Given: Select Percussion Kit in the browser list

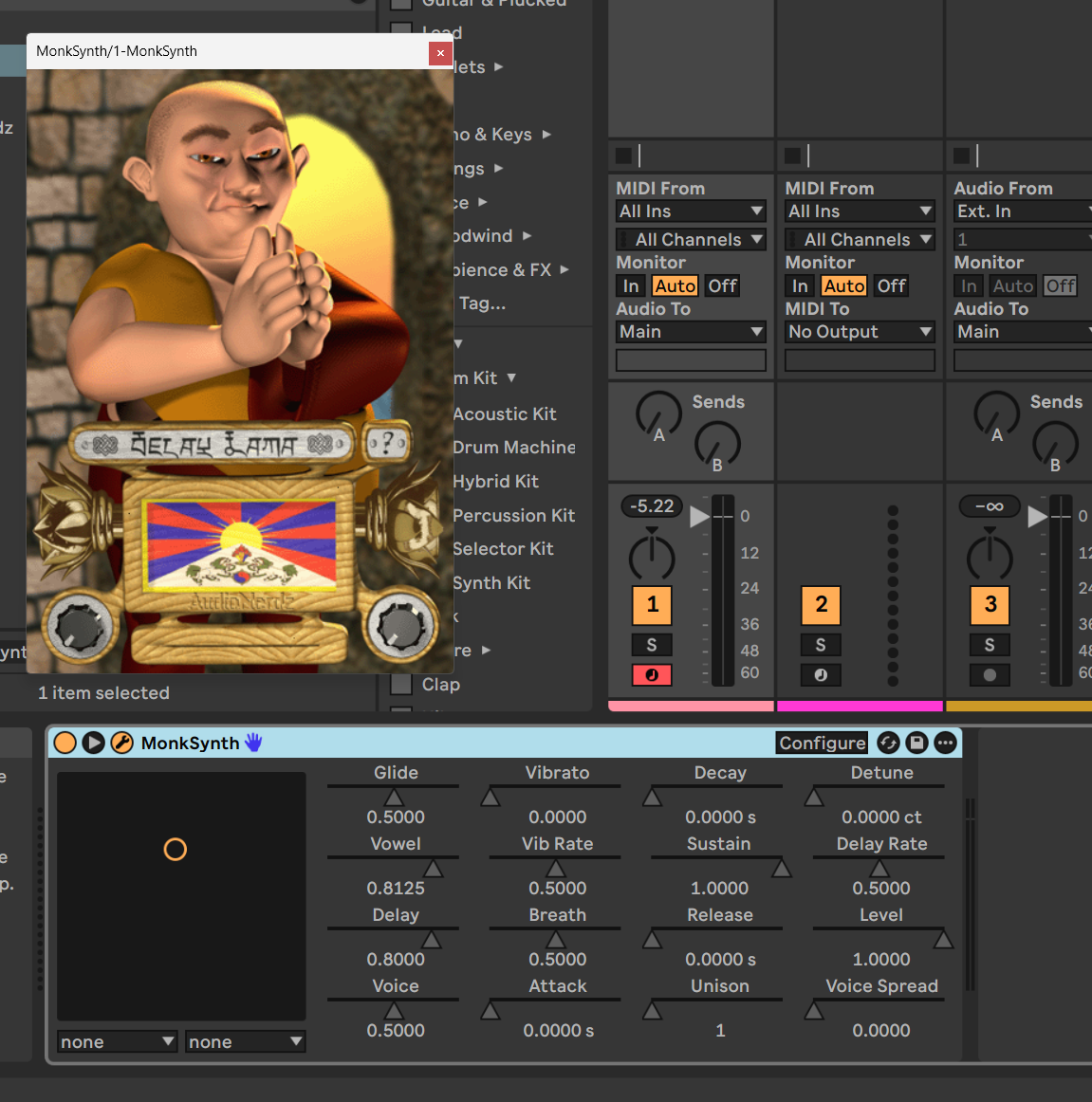Looking at the screenshot, I should pyautogui.click(x=514, y=515).
